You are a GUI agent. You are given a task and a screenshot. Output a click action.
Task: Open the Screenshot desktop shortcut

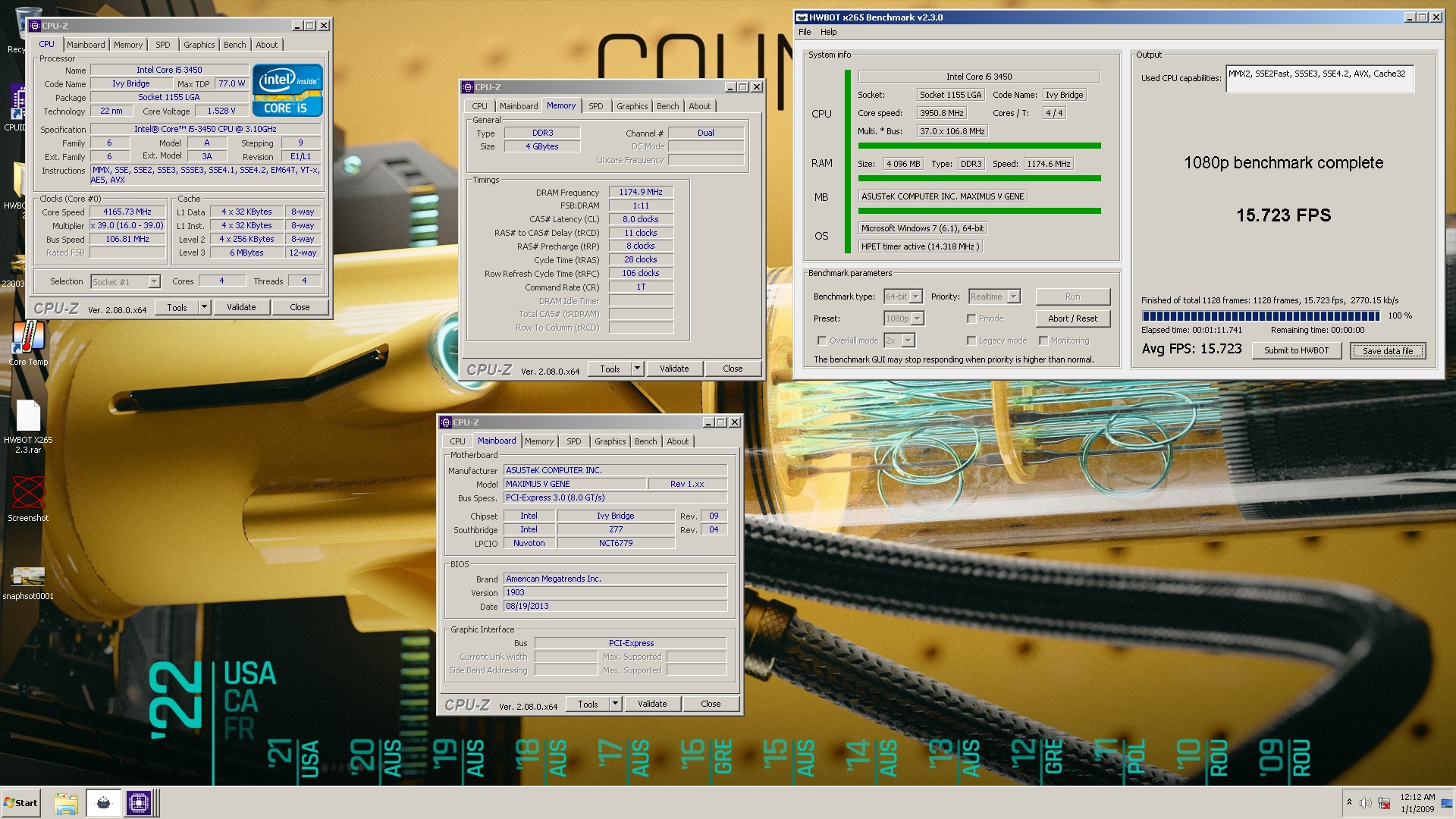(x=28, y=498)
